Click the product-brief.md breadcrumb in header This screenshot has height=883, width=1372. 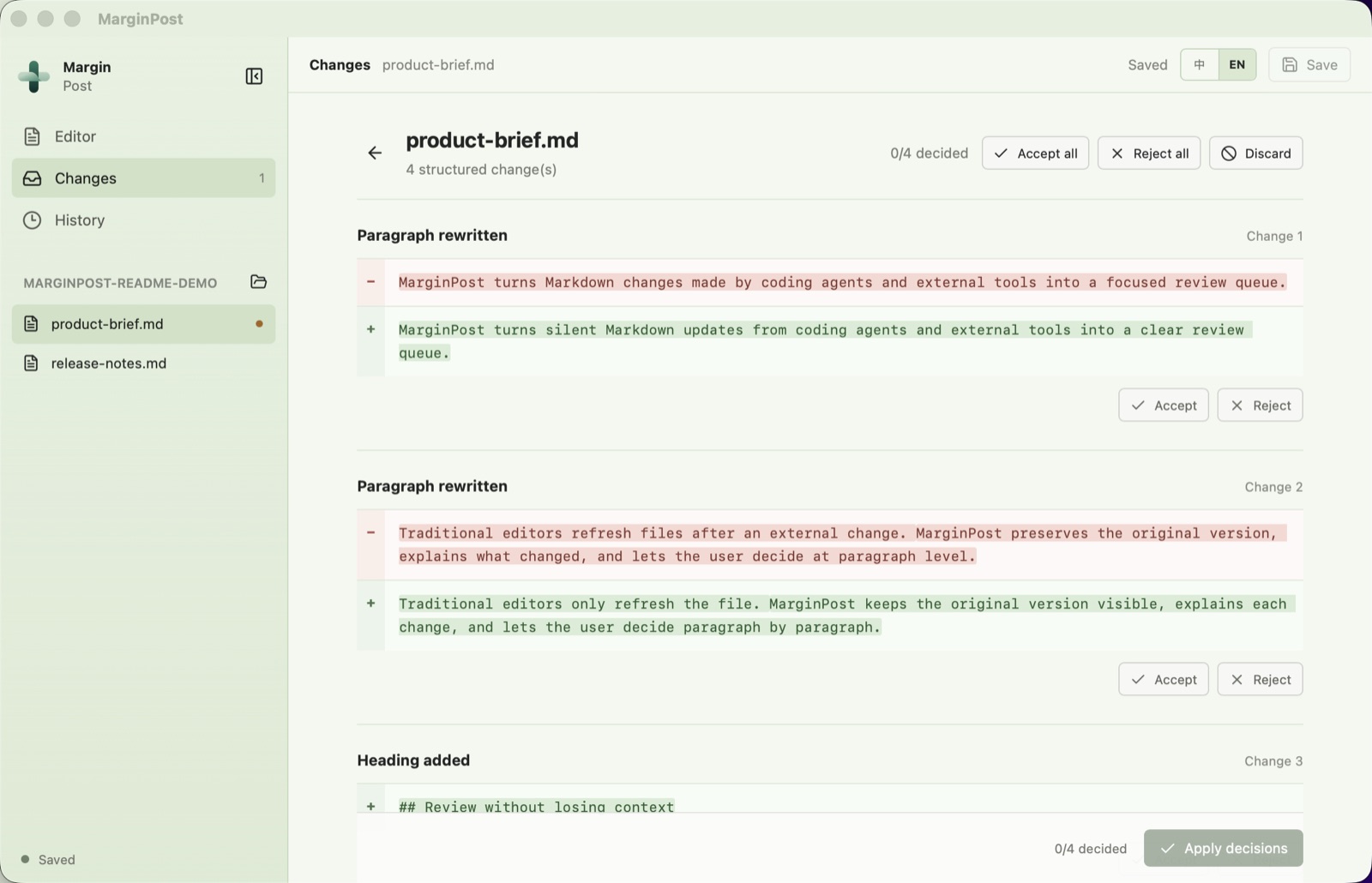coord(438,65)
